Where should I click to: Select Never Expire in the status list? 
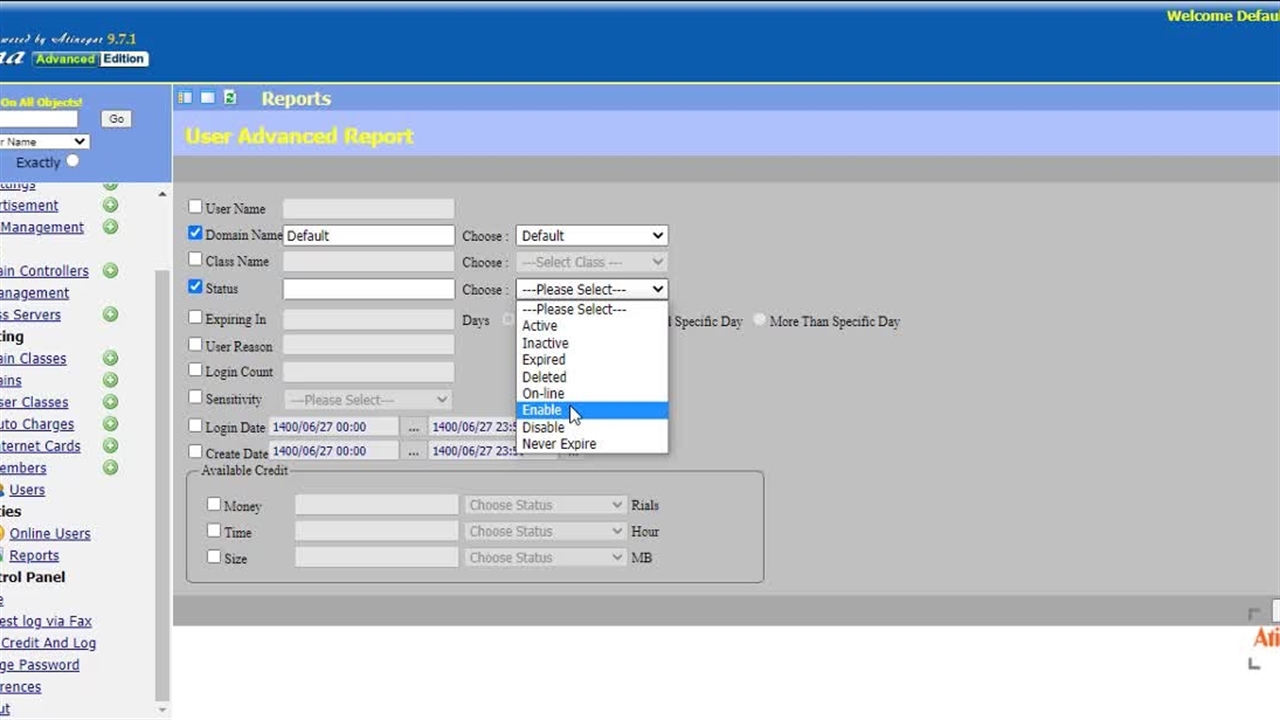(559, 444)
